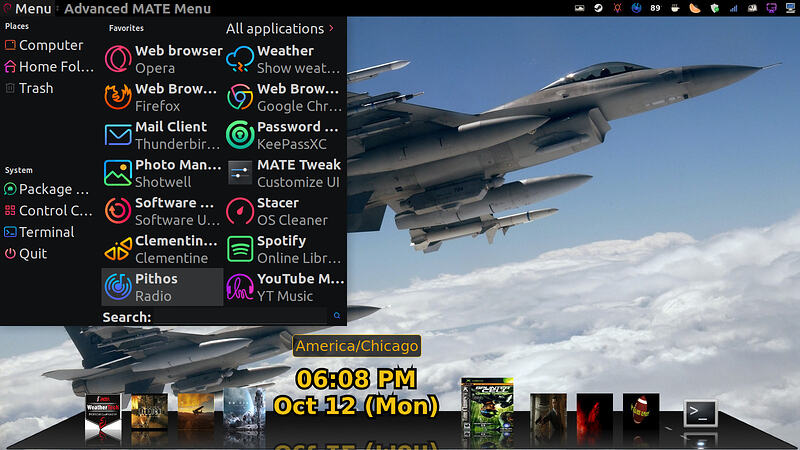This screenshot has height=450, width=800.
Task: Click the purple display tray icon
Action: pyautogui.click(x=771, y=8)
